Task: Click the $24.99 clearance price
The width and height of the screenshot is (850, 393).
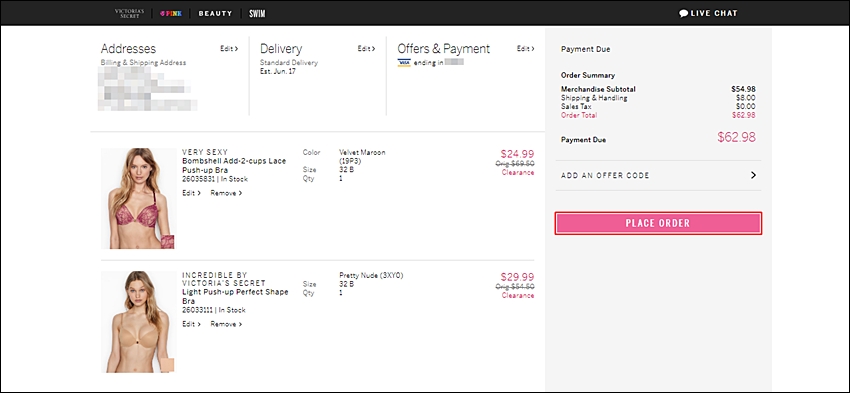Action: pyautogui.click(x=517, y=154)
